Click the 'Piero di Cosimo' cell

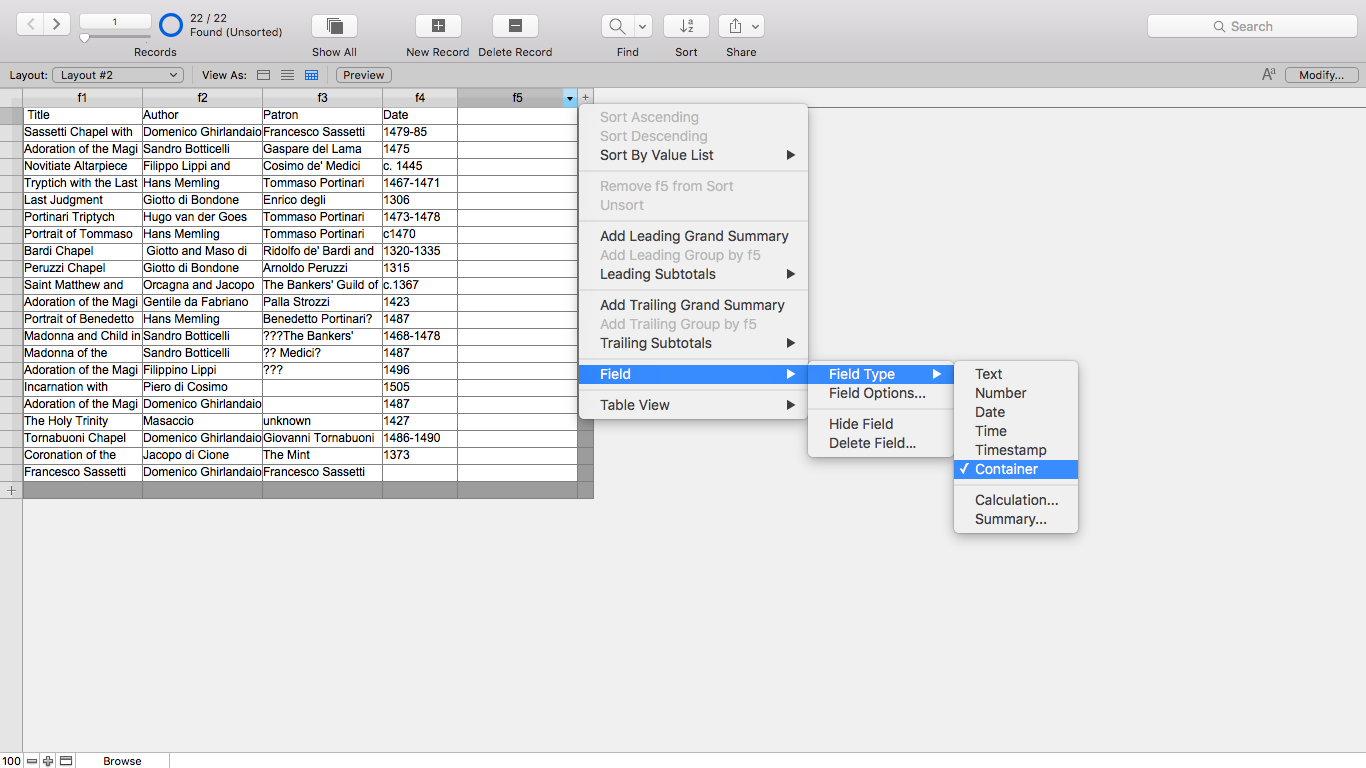coord(202,387)
